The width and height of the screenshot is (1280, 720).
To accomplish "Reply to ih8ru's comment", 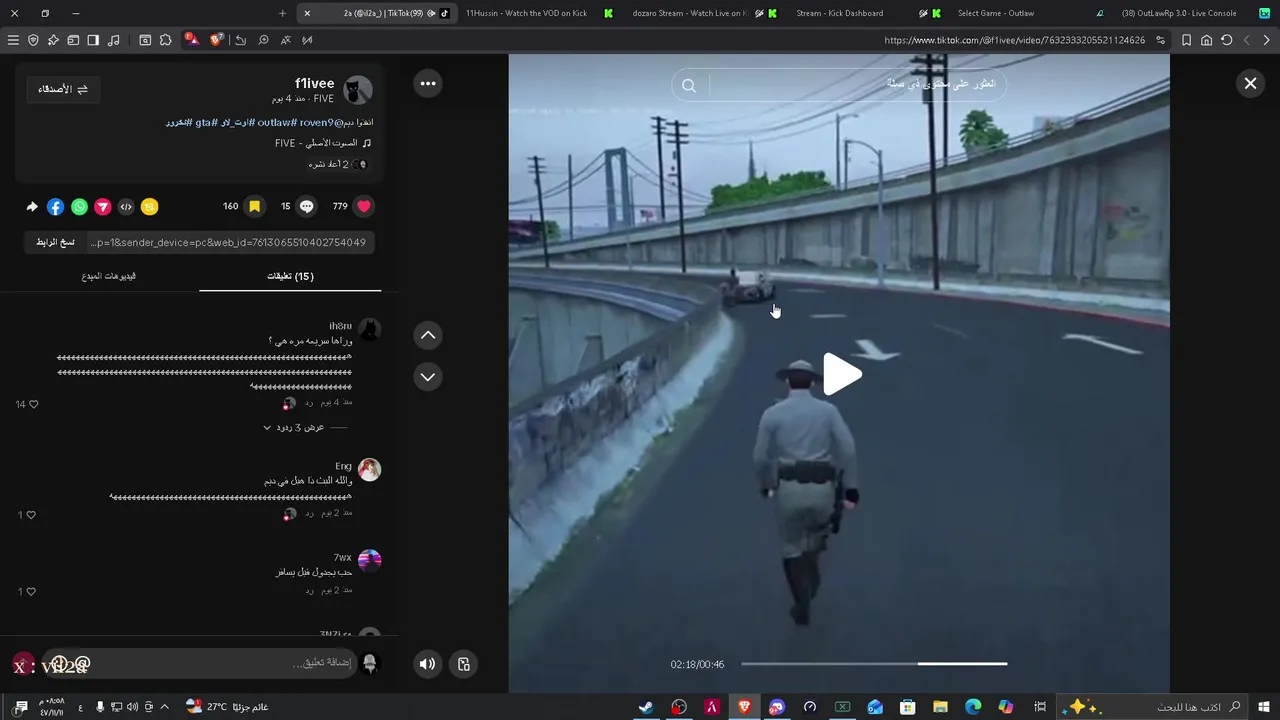I will 309,402.
